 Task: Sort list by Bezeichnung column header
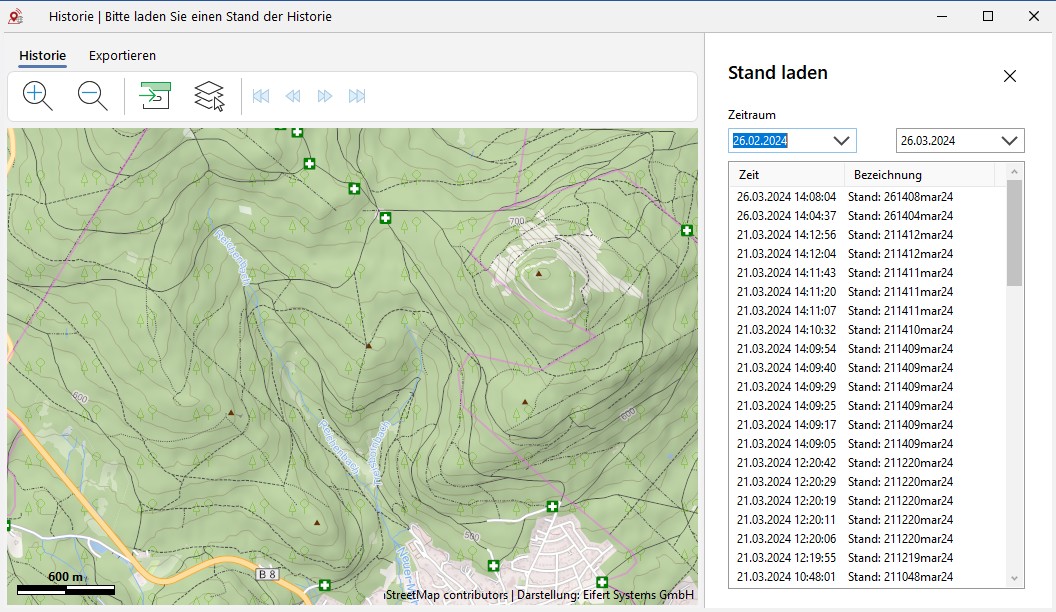(x=919, y=175)
